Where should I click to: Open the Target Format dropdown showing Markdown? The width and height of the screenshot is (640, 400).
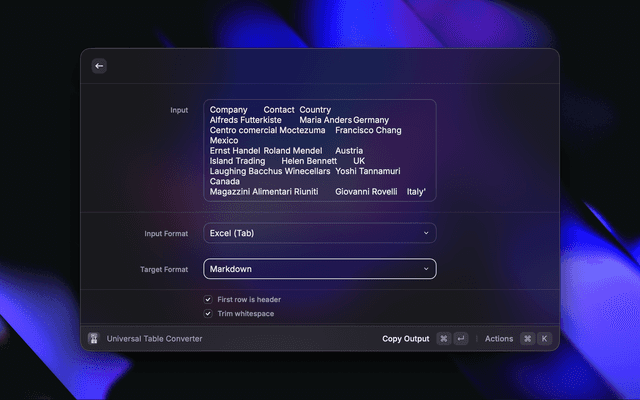pos(319,269)
